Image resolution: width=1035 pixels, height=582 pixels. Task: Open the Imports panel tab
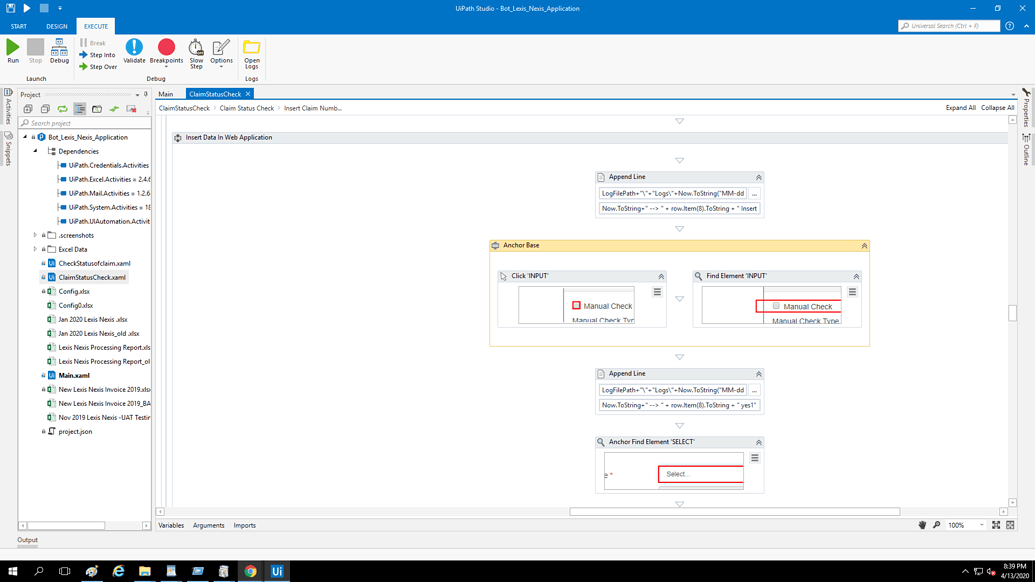pyautogui.click(x=244, y=525)
